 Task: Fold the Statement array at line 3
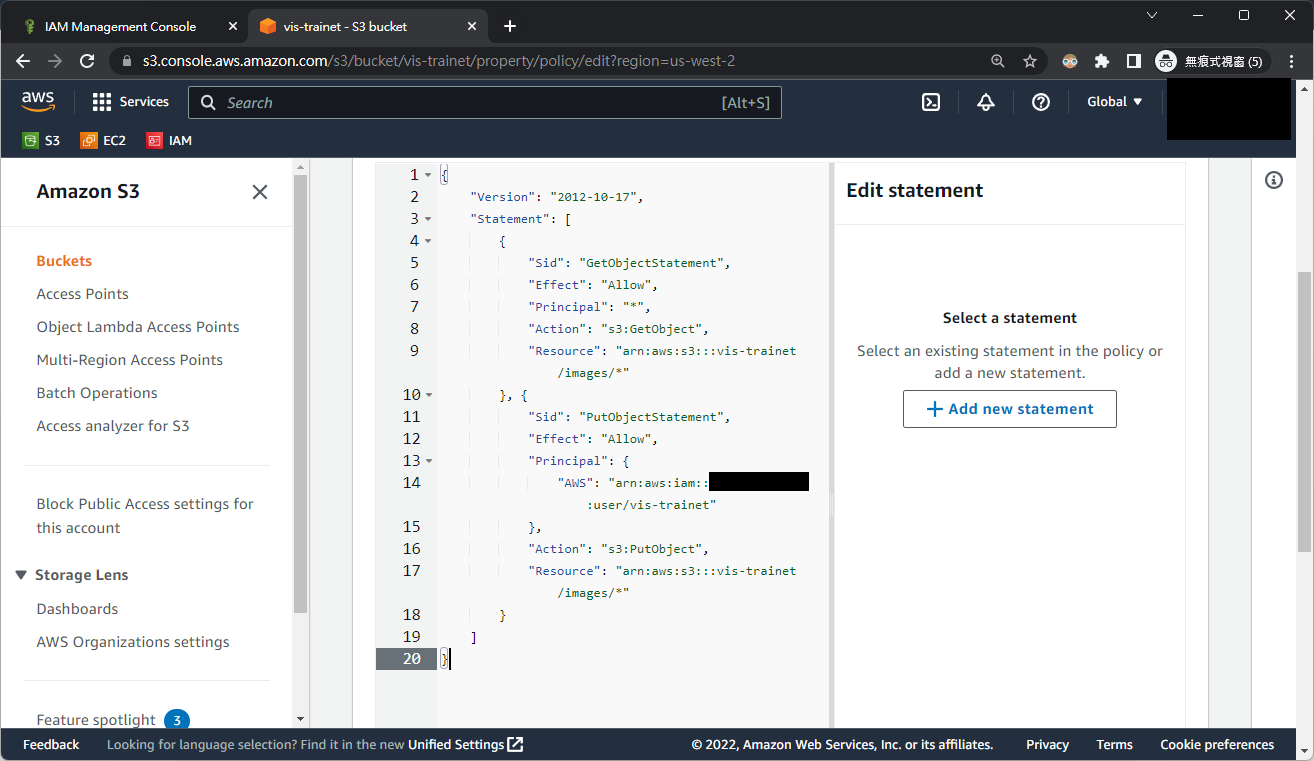pyautogui.click(x=428, y=219)
